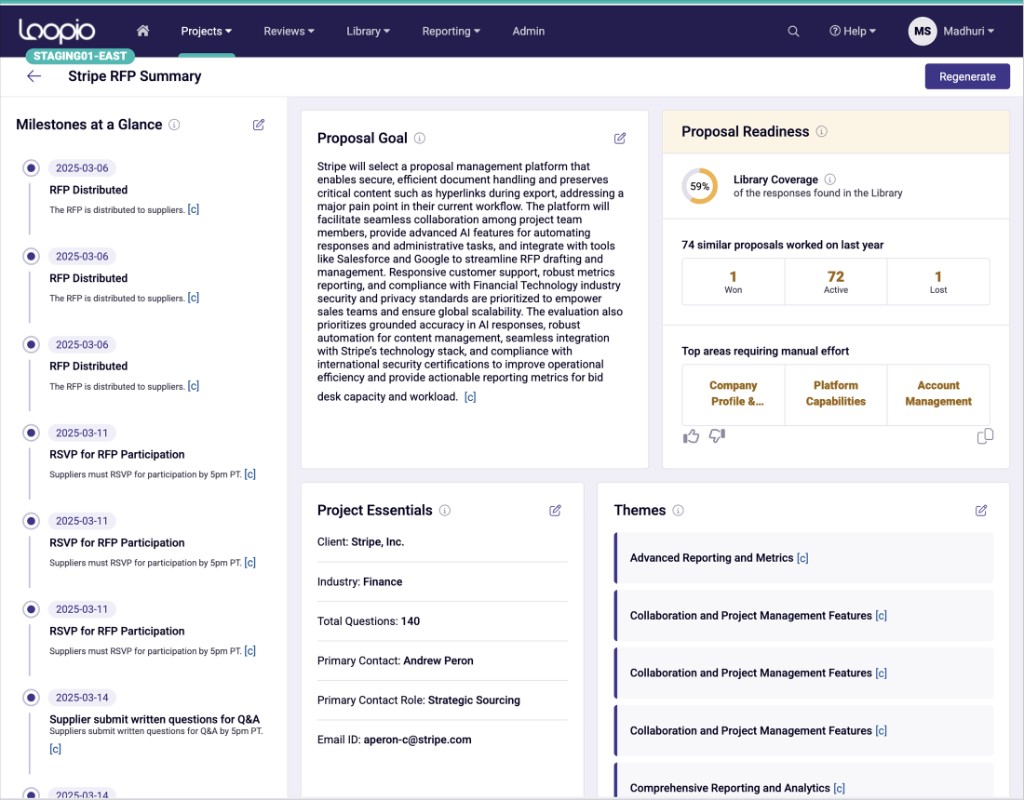The height and width of the screenshot is (800, 1024).
Task: Click the Stripe RFP Summary title
Action: [x=135, y=76]
